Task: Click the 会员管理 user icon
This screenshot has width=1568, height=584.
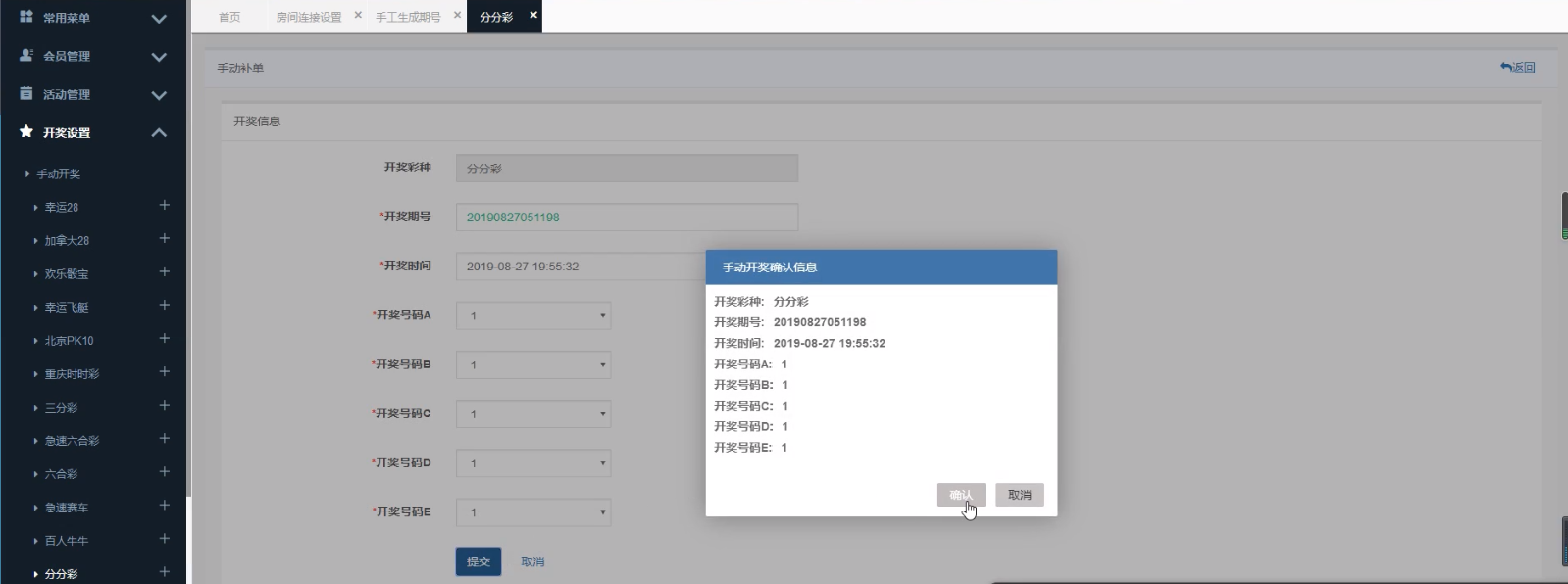Action: point(26,55)
